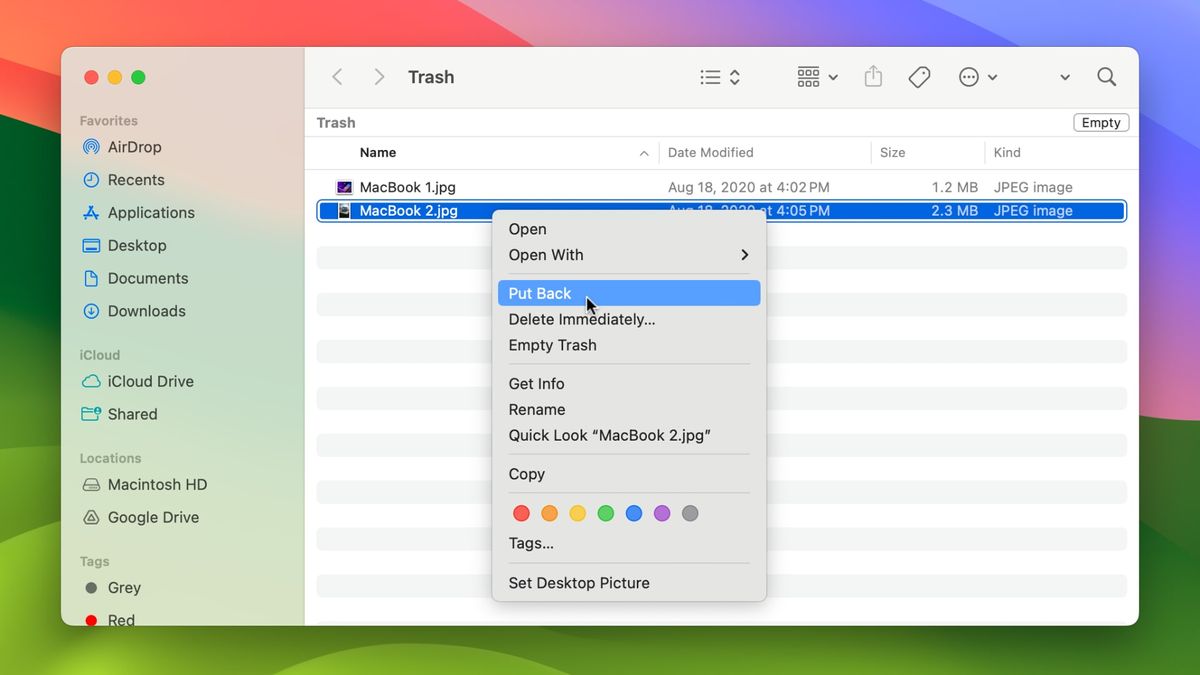Screen dimensions: 1200x675
Task: Open the Downloads folder in sidebar
Action: point(145,311)
